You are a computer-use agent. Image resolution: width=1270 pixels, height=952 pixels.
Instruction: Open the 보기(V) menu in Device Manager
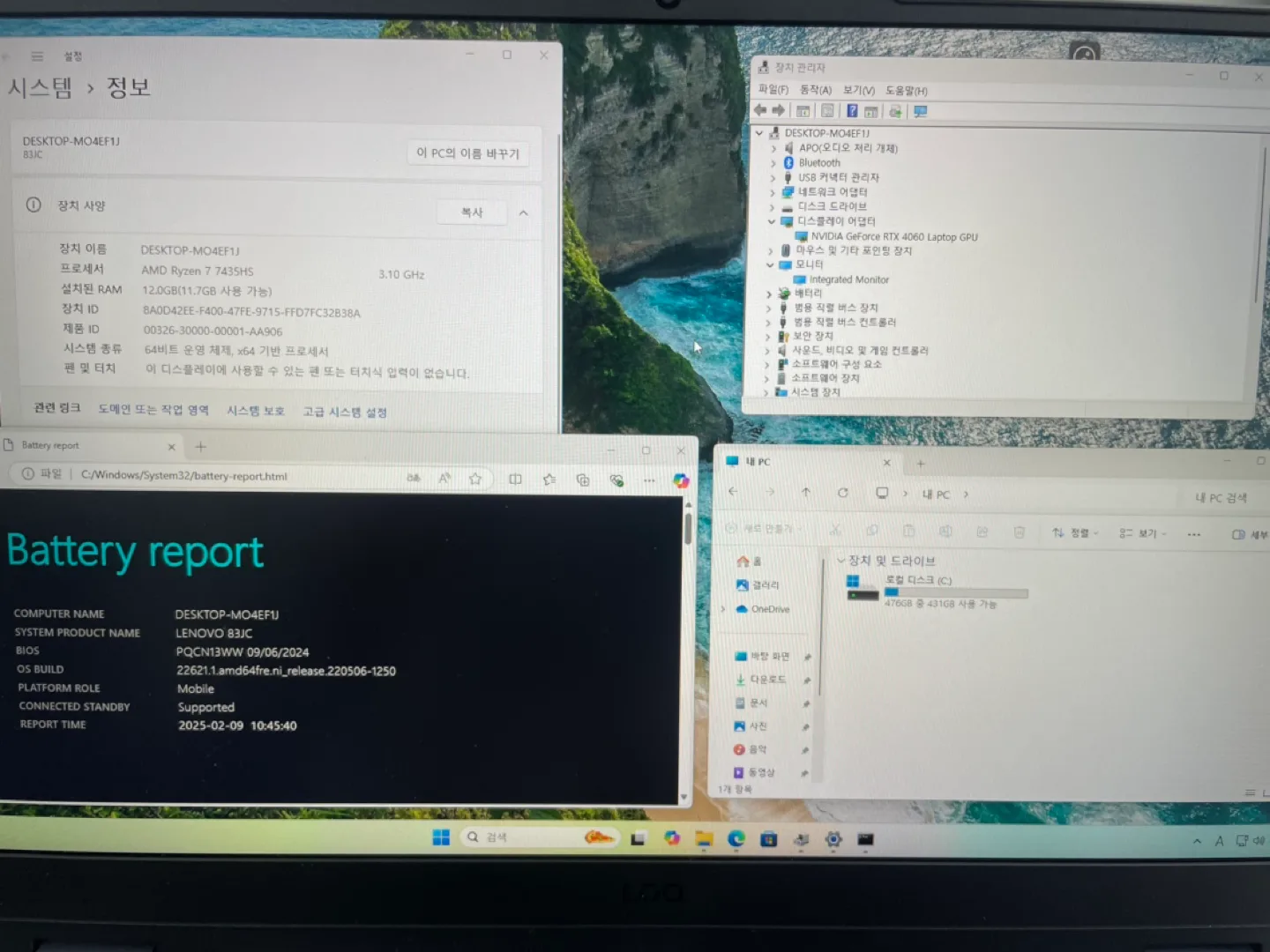tap(858, 90)
